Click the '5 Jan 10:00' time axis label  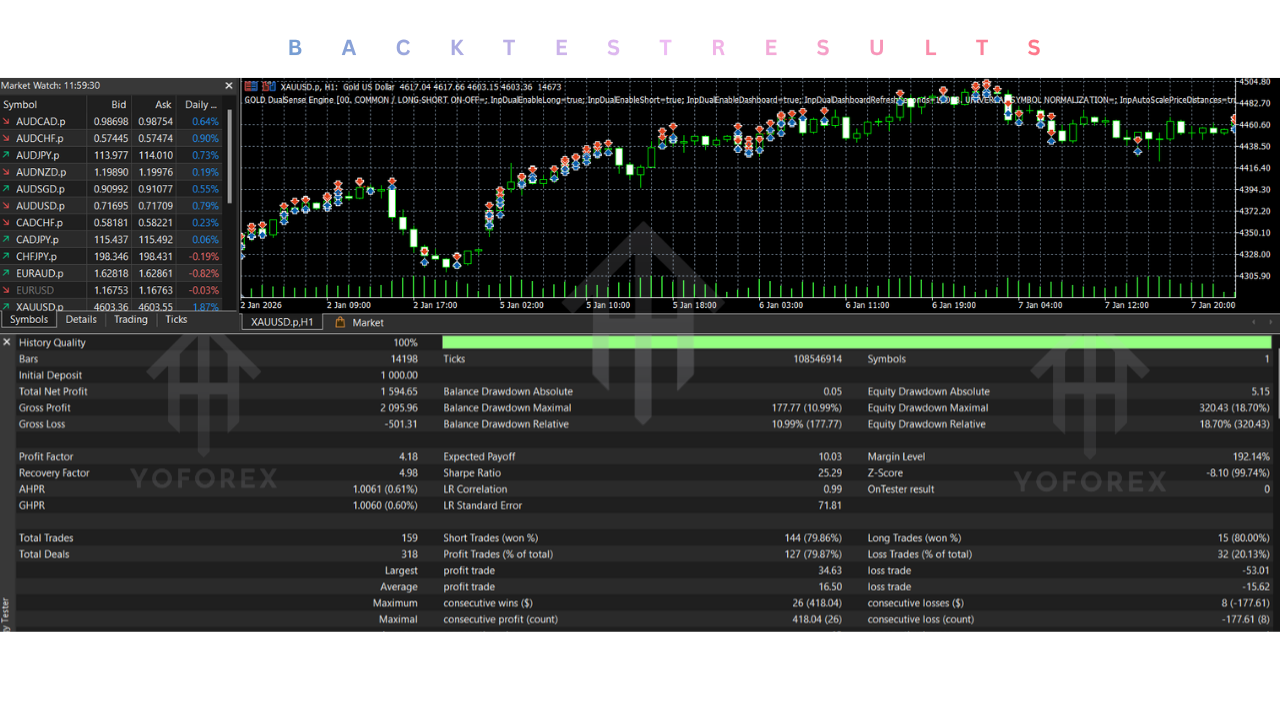tap(608, 305)
